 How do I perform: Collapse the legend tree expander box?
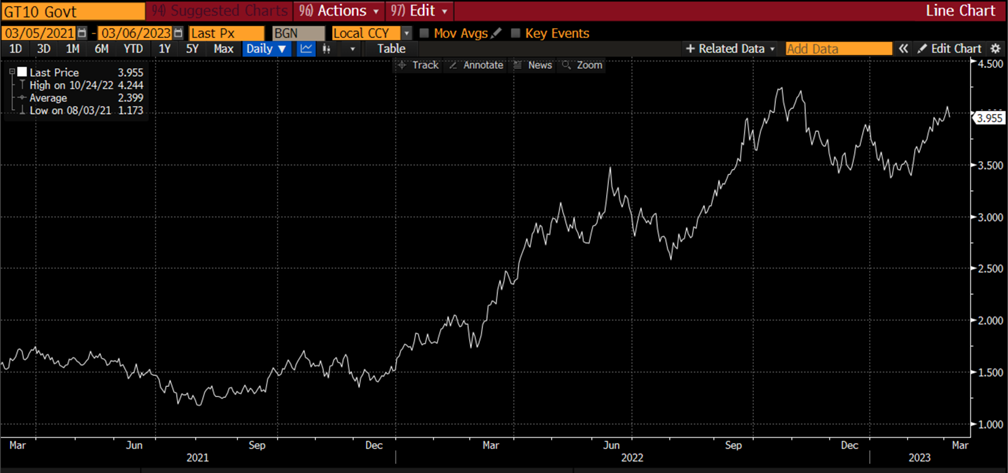pos(12,73)
